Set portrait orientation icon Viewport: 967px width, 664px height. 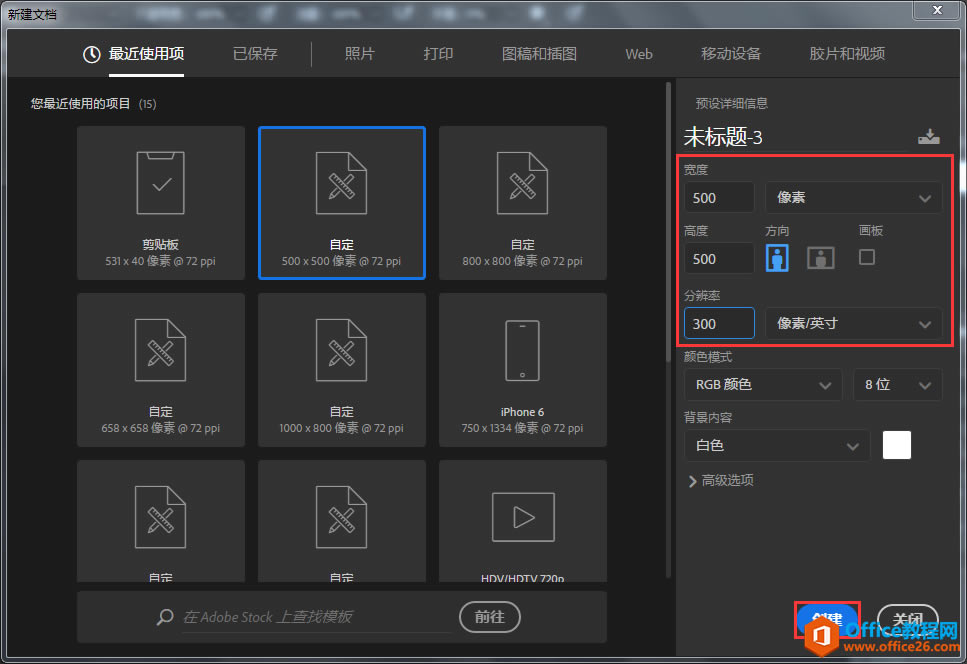pyautogui.click(x=777, y=258)
